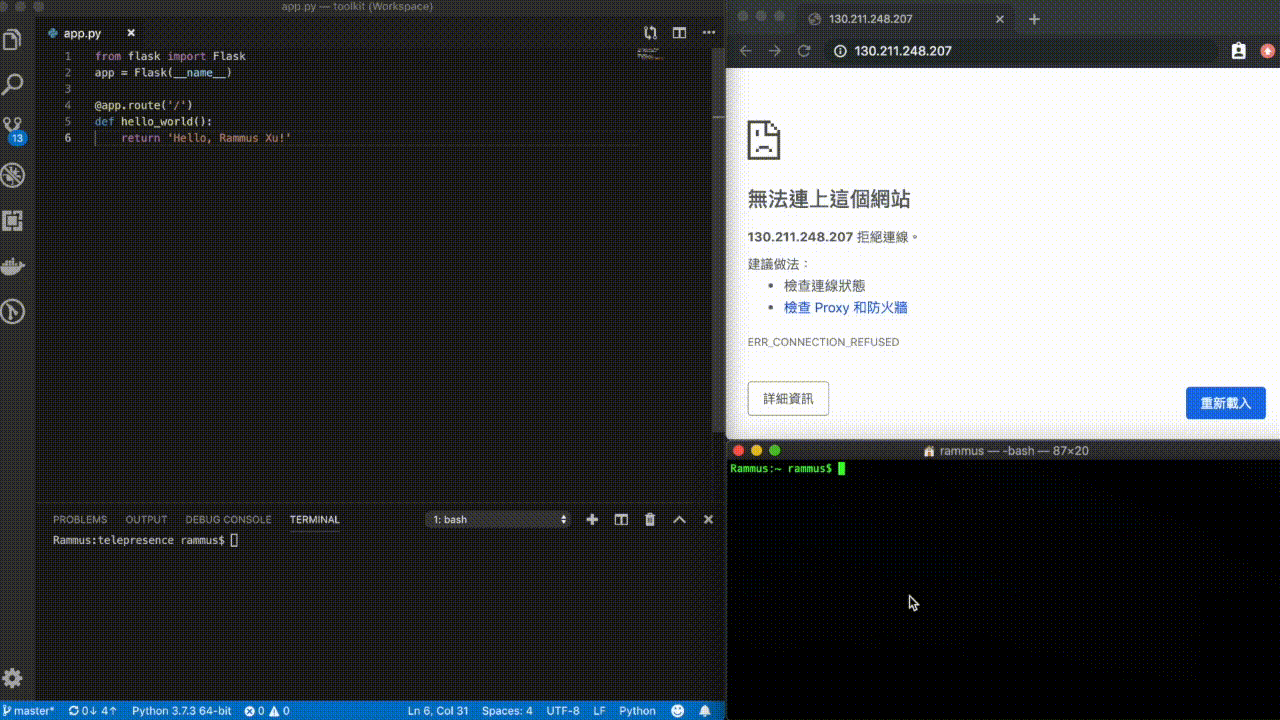1280x720 pixels.
Task: Switch to the PROBLEMS panel tab
Action: (80, 519)
